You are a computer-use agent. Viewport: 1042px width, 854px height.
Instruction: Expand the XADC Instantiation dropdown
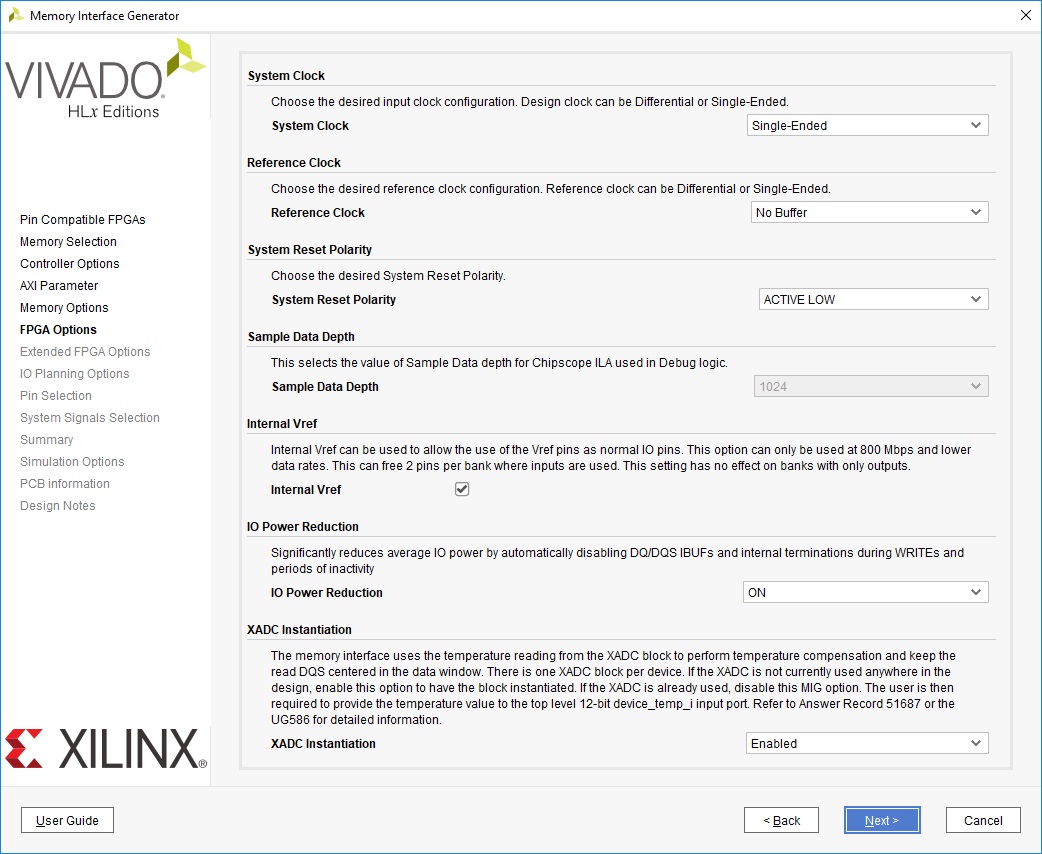(867, 744)
